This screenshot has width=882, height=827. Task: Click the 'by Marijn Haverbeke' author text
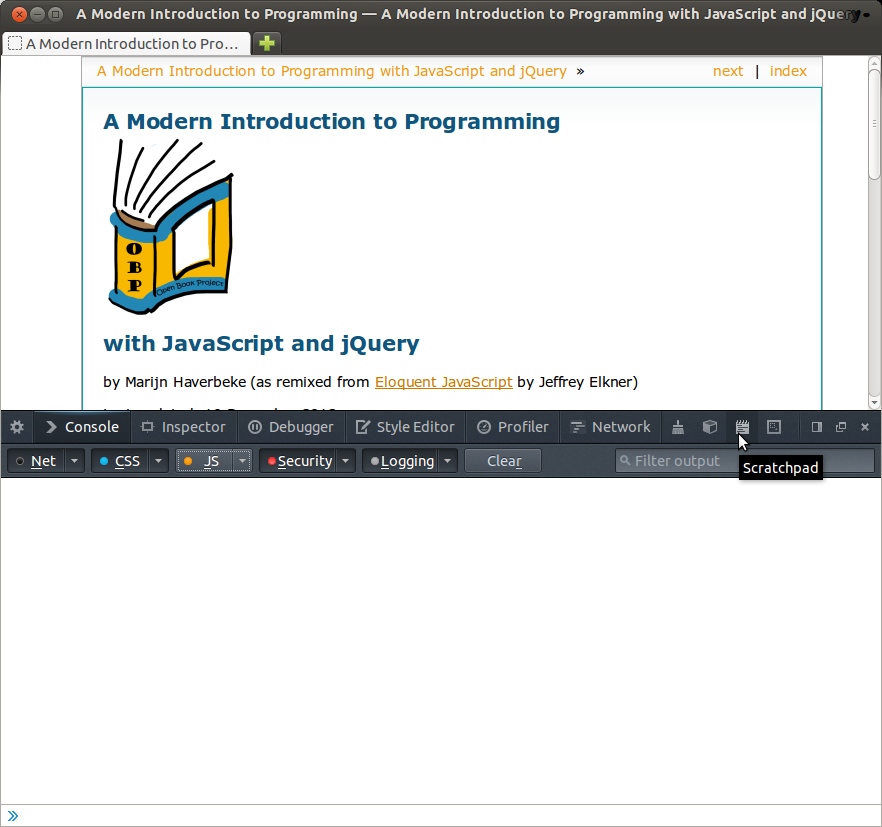(x=174, y=382)
